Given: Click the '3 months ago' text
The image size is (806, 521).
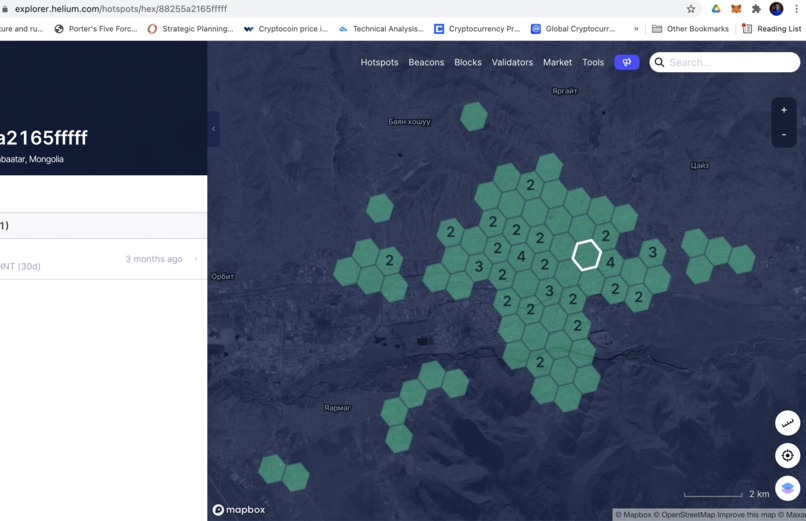Looking at the screenshot, I should coord(154,259).
